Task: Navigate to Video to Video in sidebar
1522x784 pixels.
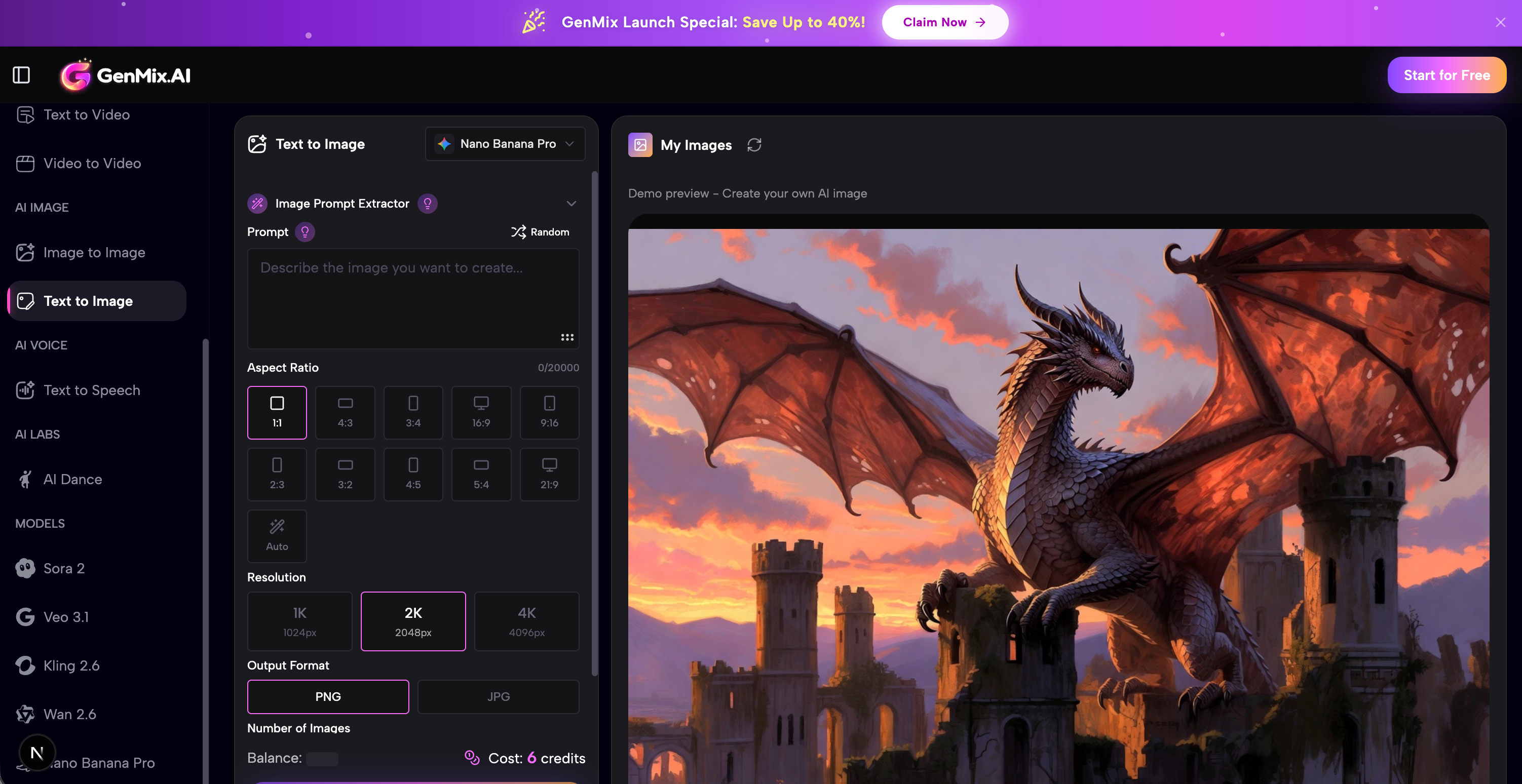Action: click(92, 164)
